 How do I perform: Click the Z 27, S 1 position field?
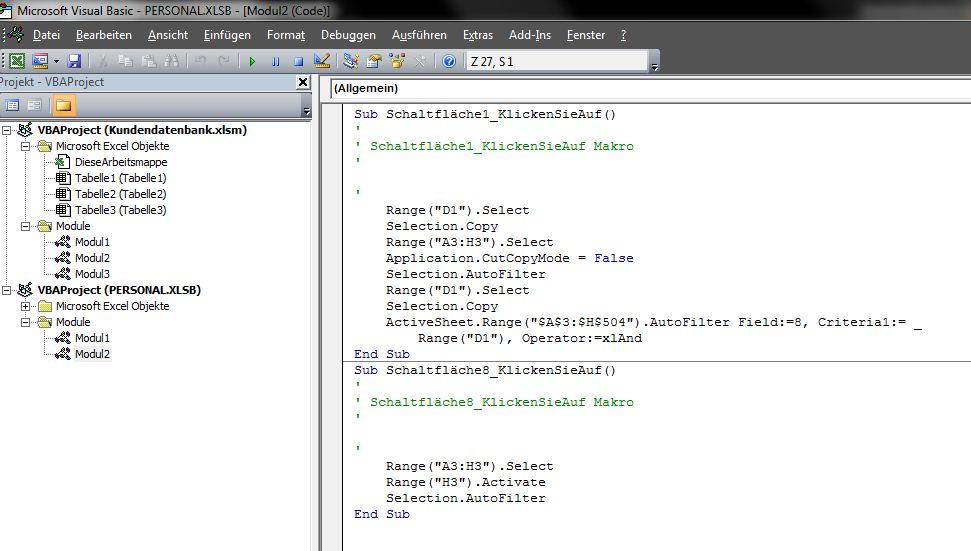pyautogui.click(x=557, y=61)
